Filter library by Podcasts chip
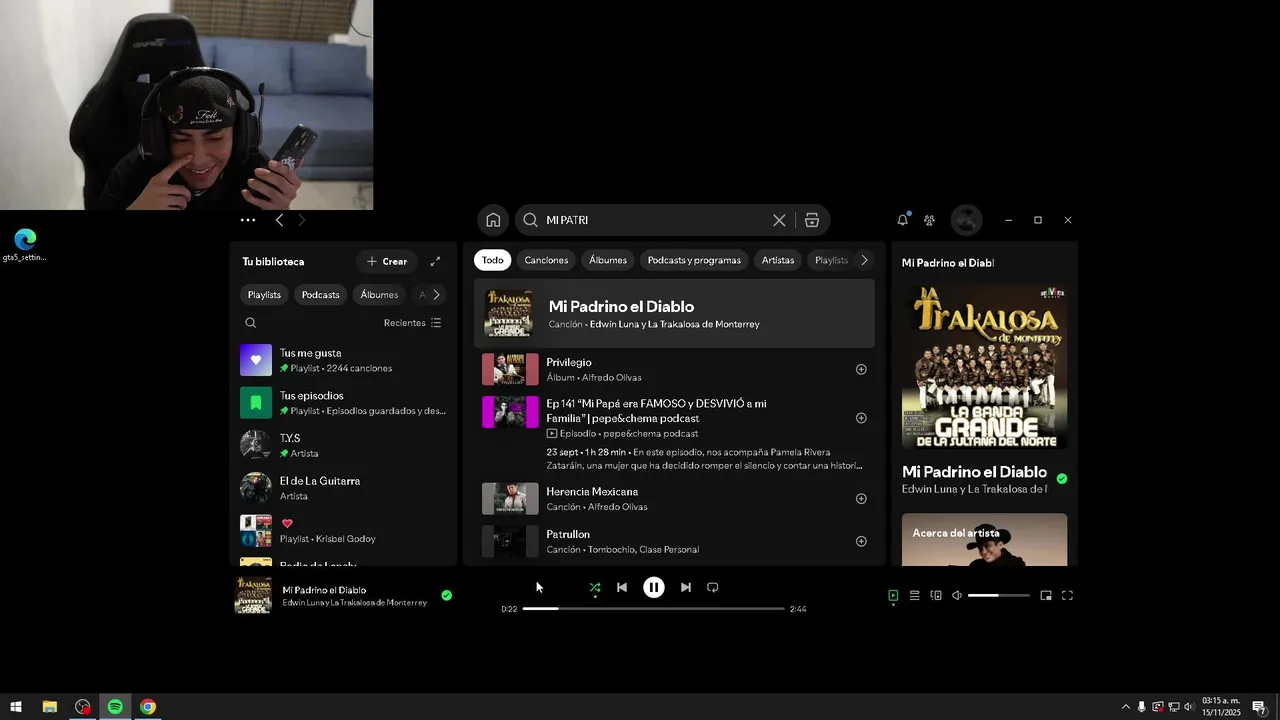1280x720 pixels. coord(321,294)
